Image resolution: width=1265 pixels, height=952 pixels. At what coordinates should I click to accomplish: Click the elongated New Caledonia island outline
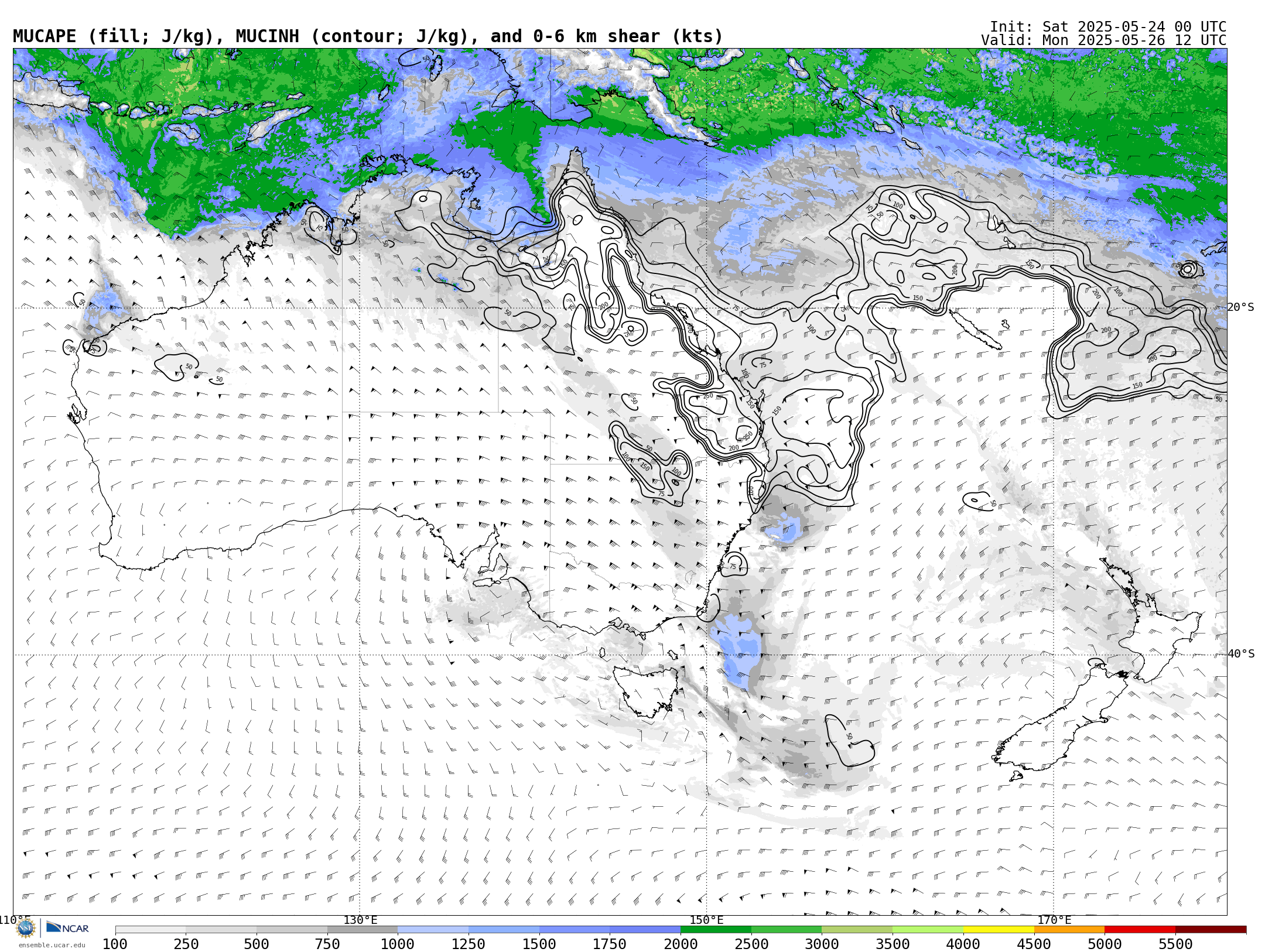pyautogui.click(x=975, y=330)
